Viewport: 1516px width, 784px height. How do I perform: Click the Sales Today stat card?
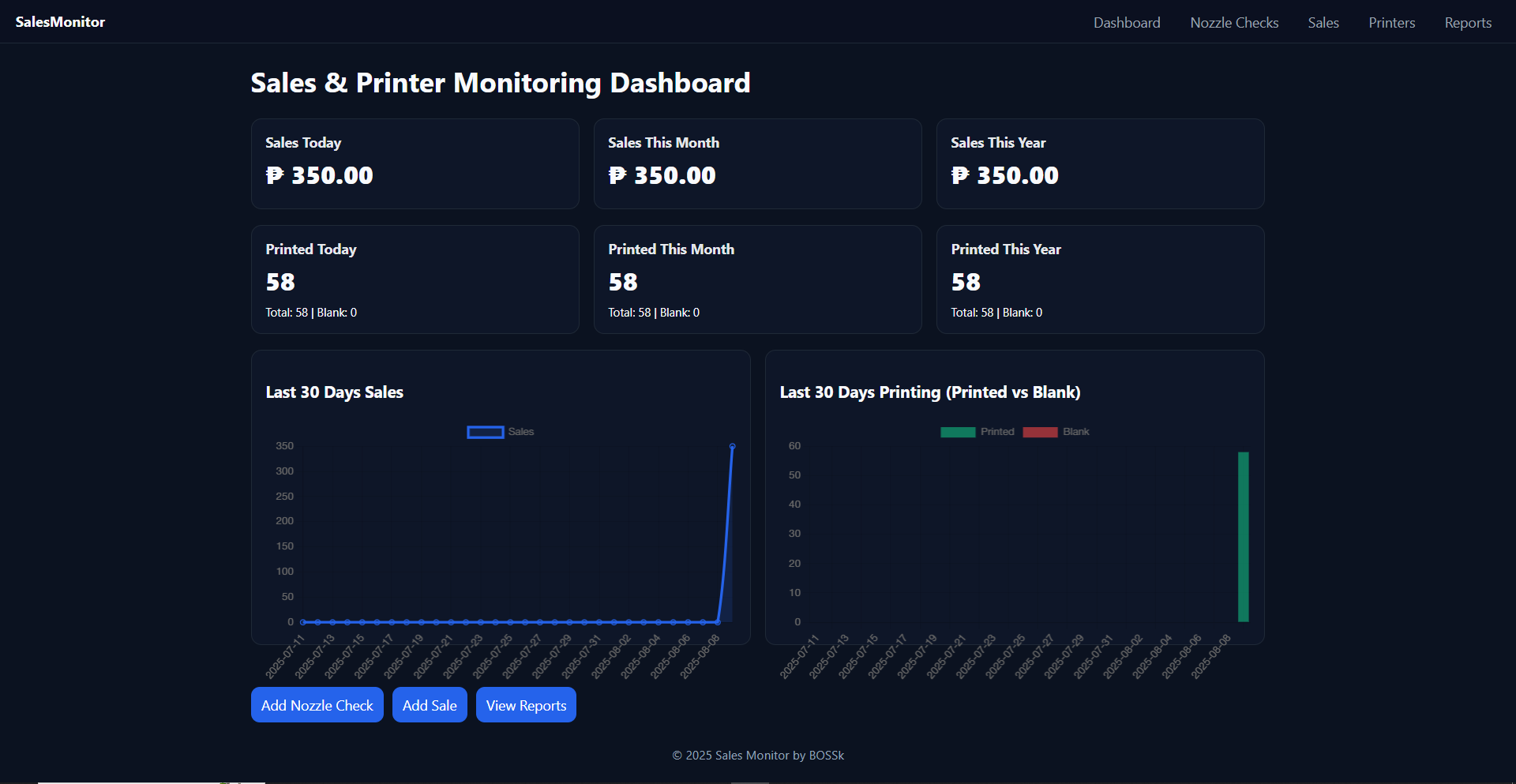pos(415,163)
